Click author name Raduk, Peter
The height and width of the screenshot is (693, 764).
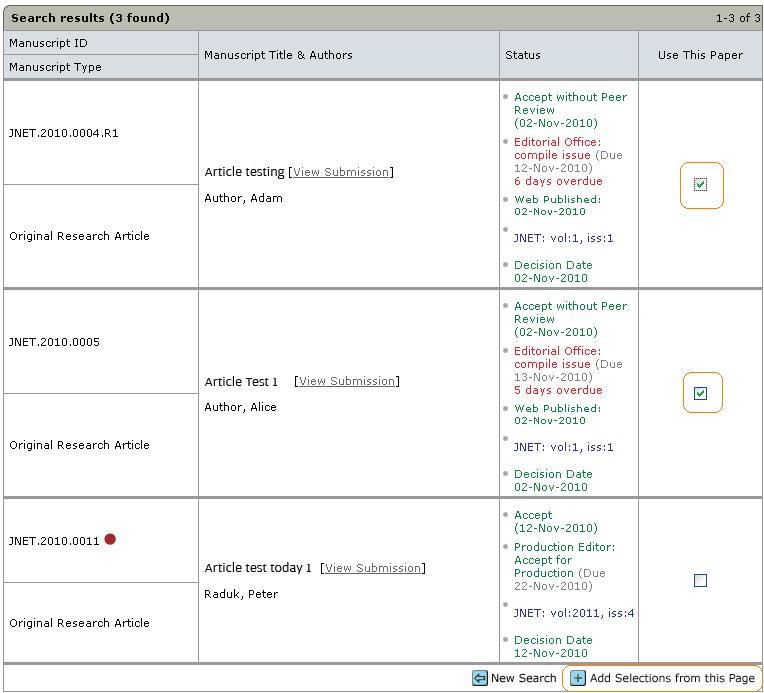tap(241, 594)
